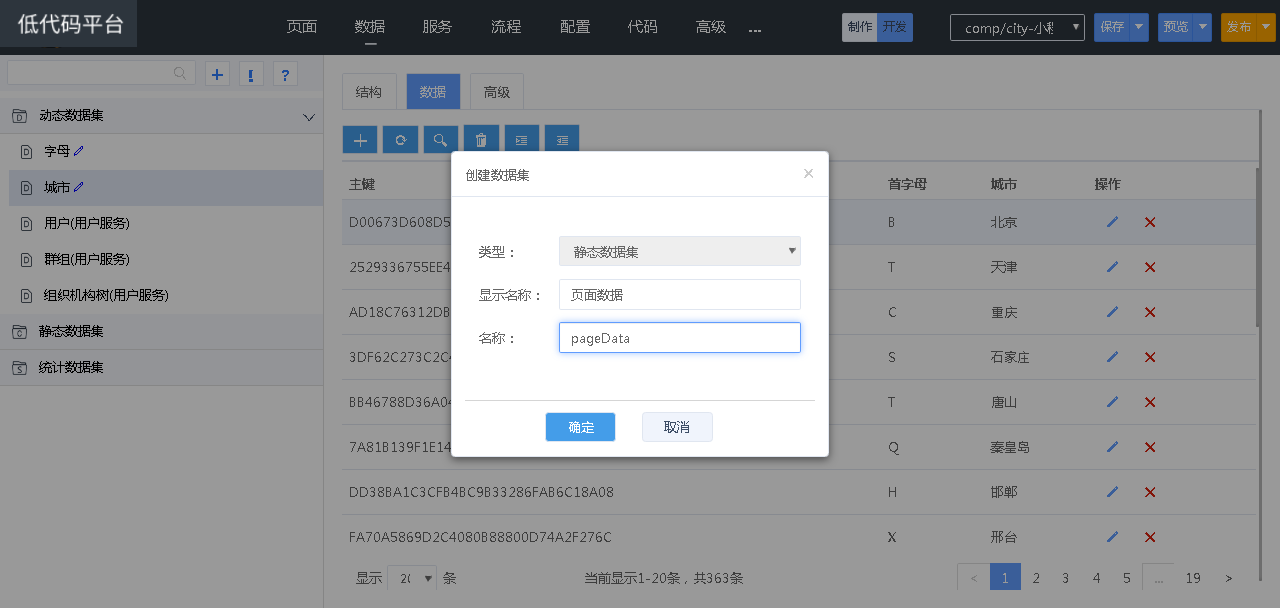This screenshot has width=1280, height=608.
Task: Click the question mark help icon
Action: pyautogui.click(x=285, y=74)
